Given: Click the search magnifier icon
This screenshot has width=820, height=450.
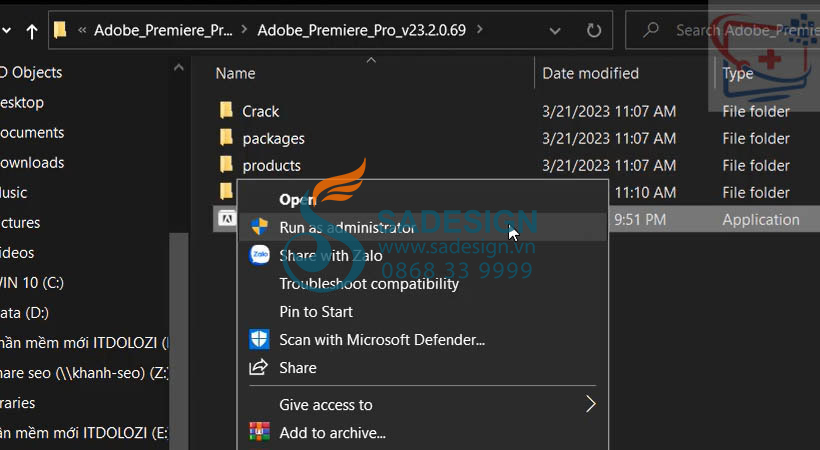Looking at the screenshot, I should tap(651, 30).
